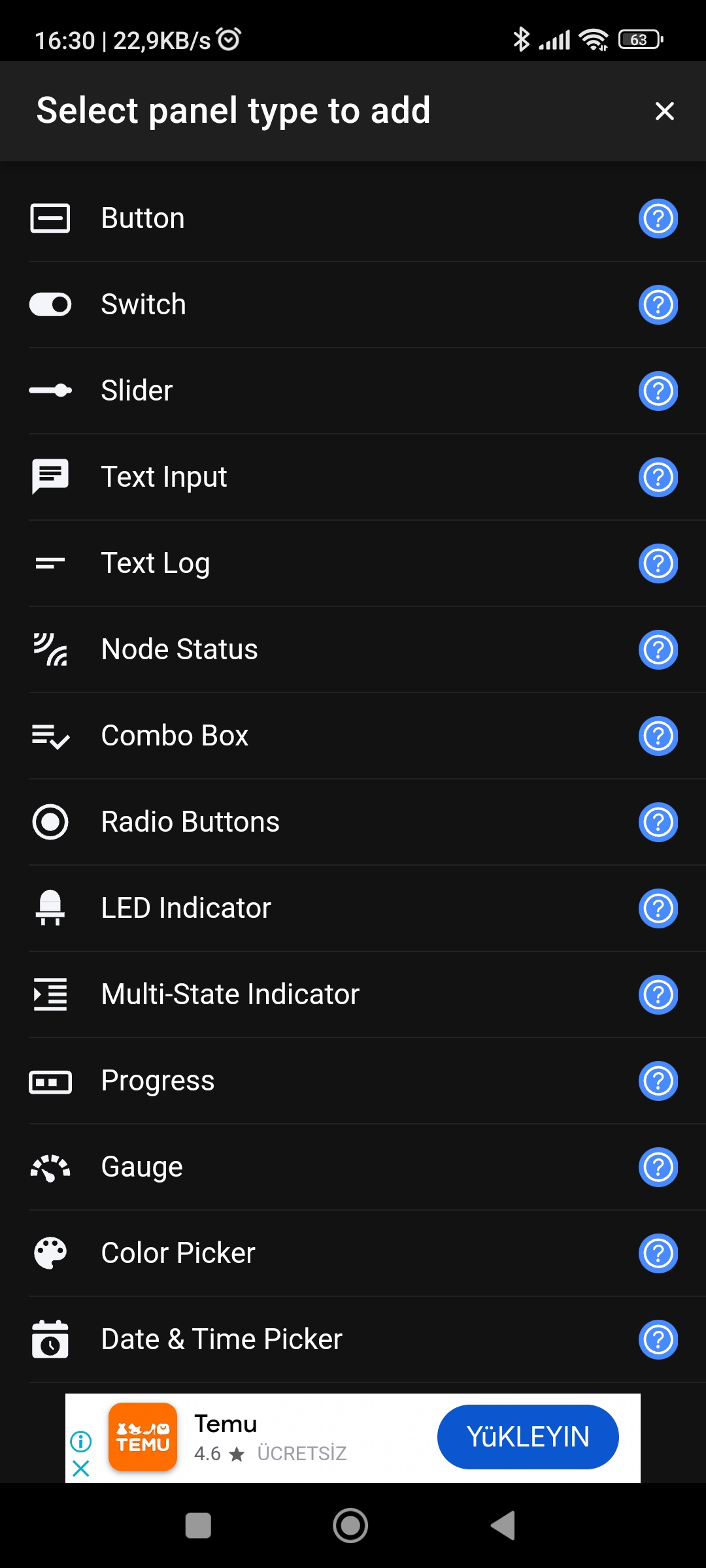706x1568 pixels.
Task: Show help for LED Indicator panel
Action: click(658, 908)
